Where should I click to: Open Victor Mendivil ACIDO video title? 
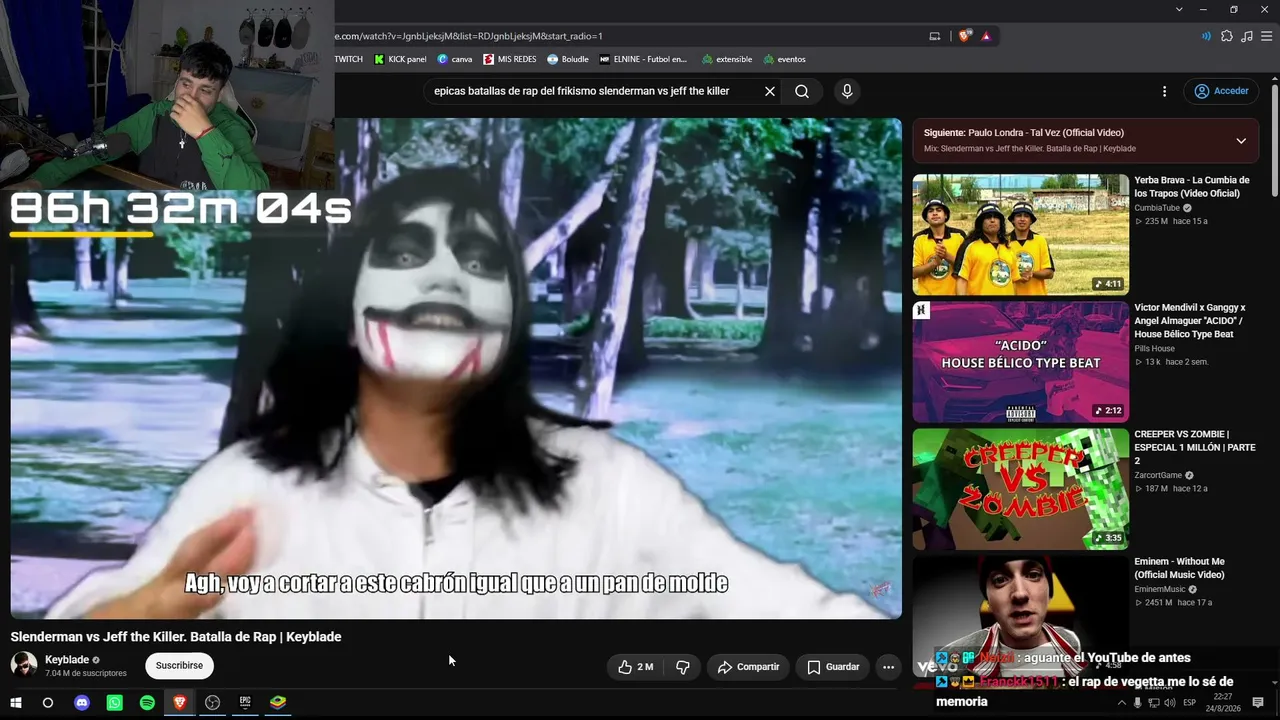[x=1190, y=321]
